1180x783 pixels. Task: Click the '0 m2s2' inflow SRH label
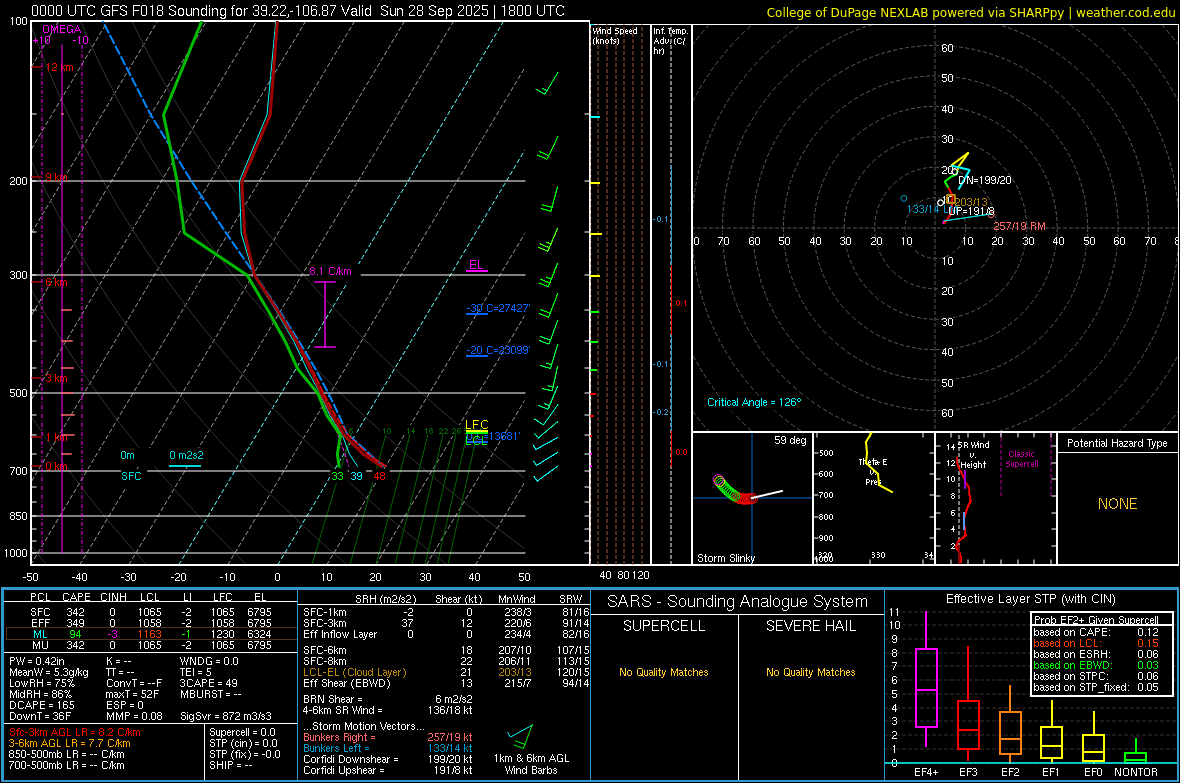(186, 455)
